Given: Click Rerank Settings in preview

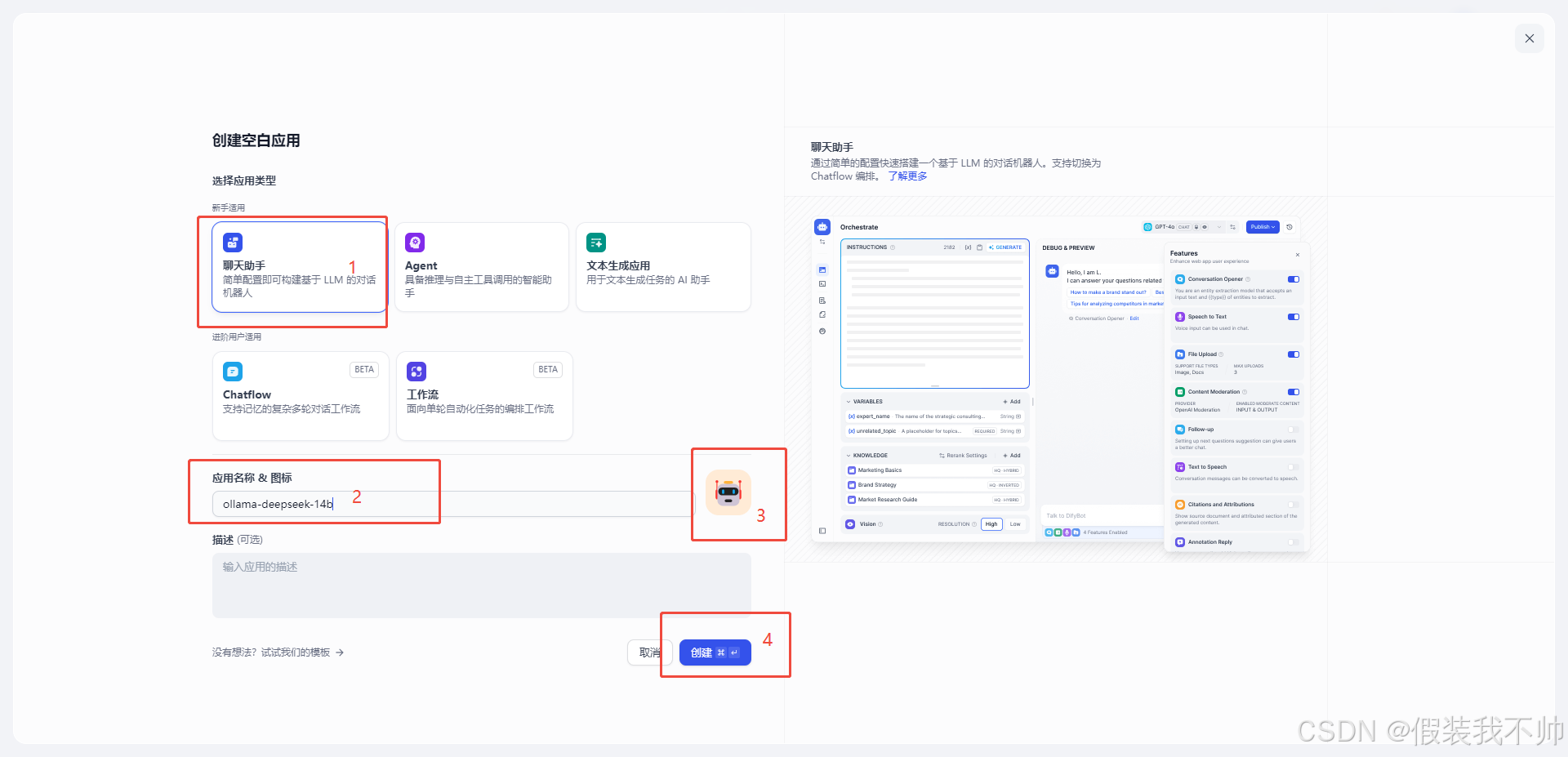Looking at the screenshot, I should click(964, 456).
